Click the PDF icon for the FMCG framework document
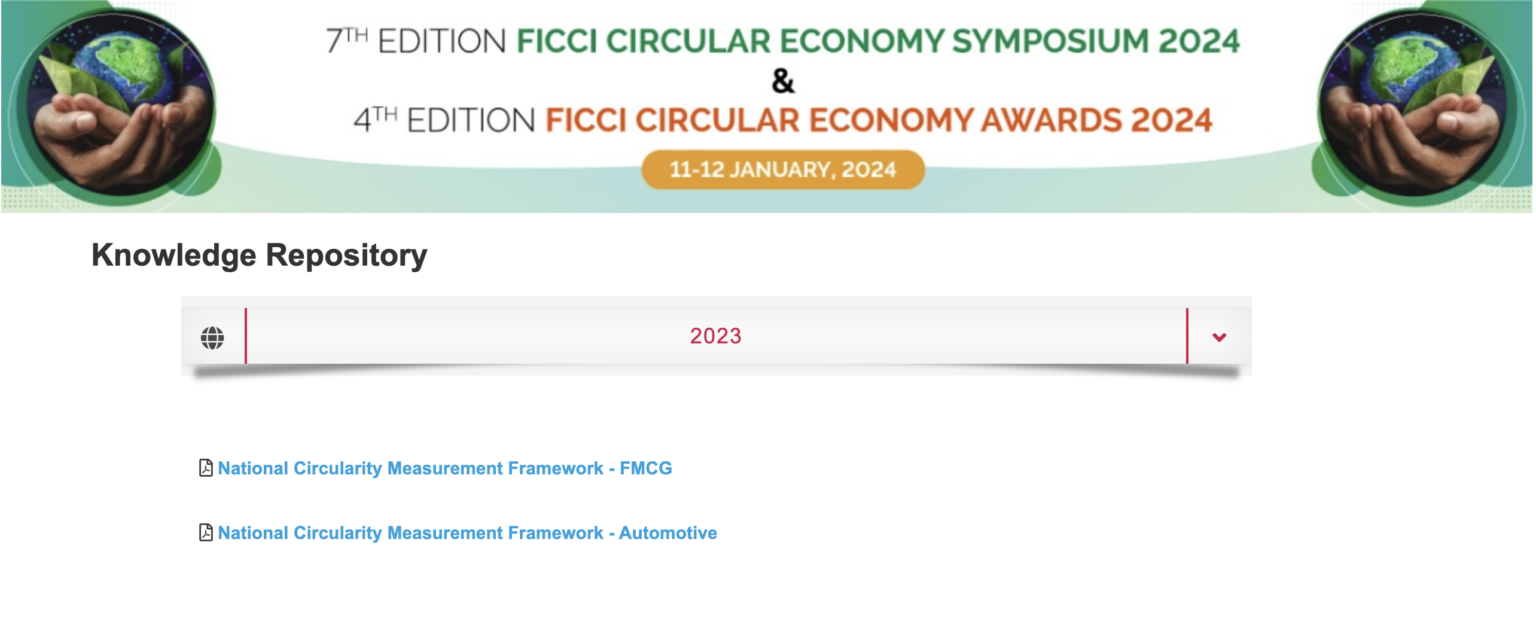 [x=205, y=467]
